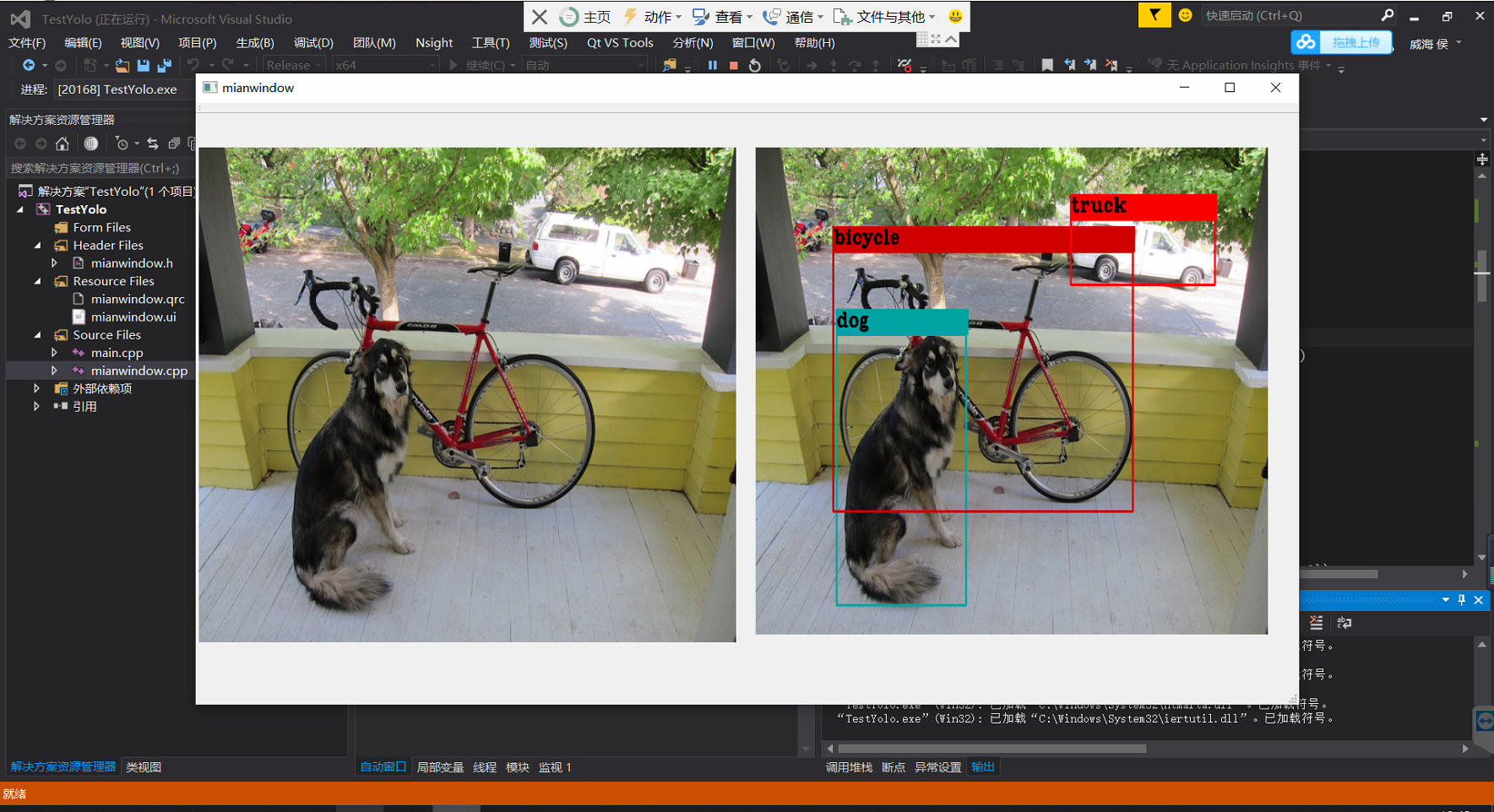Pause debugging with the Break All icon

point(713,65)
